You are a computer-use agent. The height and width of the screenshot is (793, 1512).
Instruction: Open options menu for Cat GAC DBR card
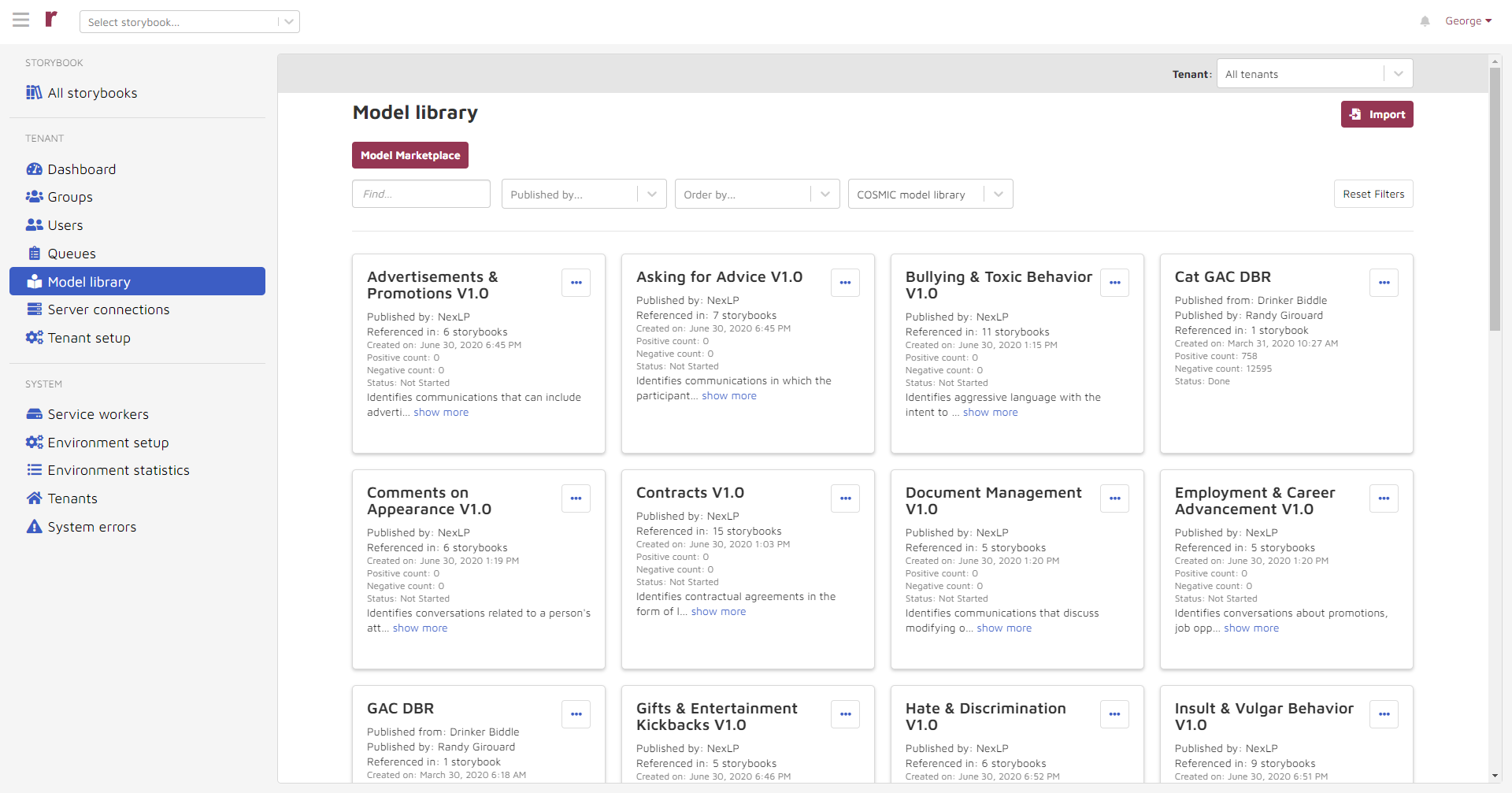point(1384,283)
